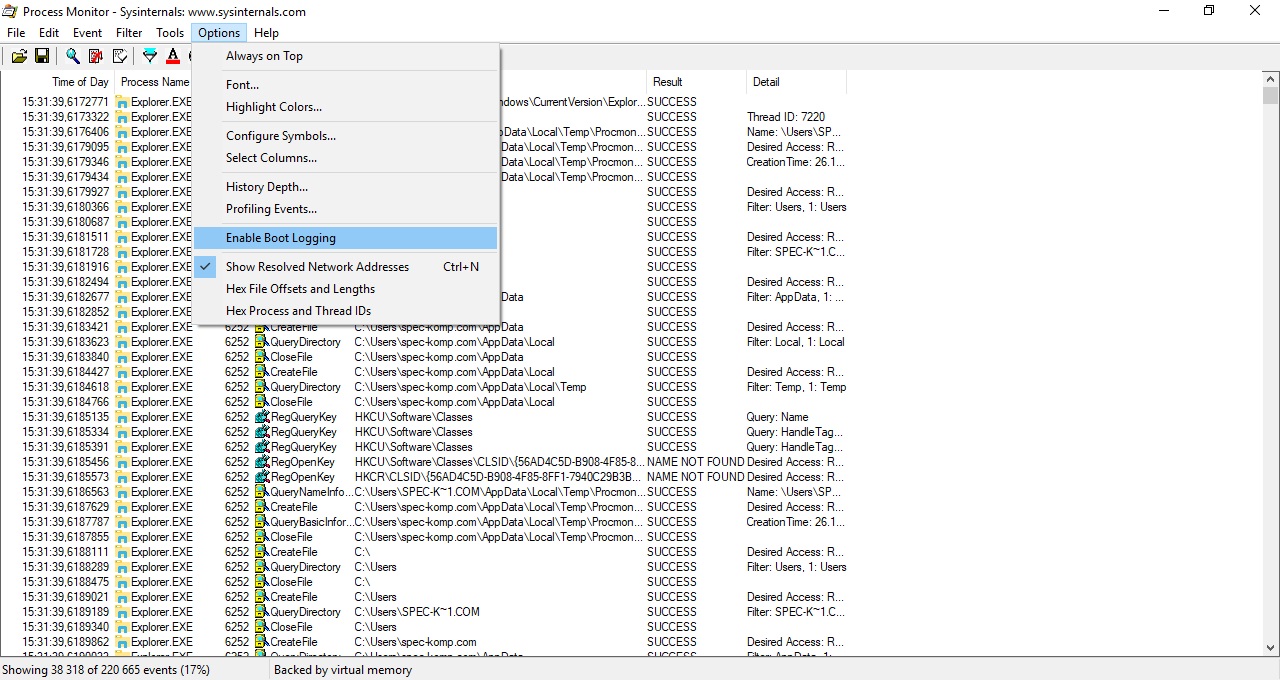
Task: Click the Save floppy disk icon
Action: [x=42, y=57]
